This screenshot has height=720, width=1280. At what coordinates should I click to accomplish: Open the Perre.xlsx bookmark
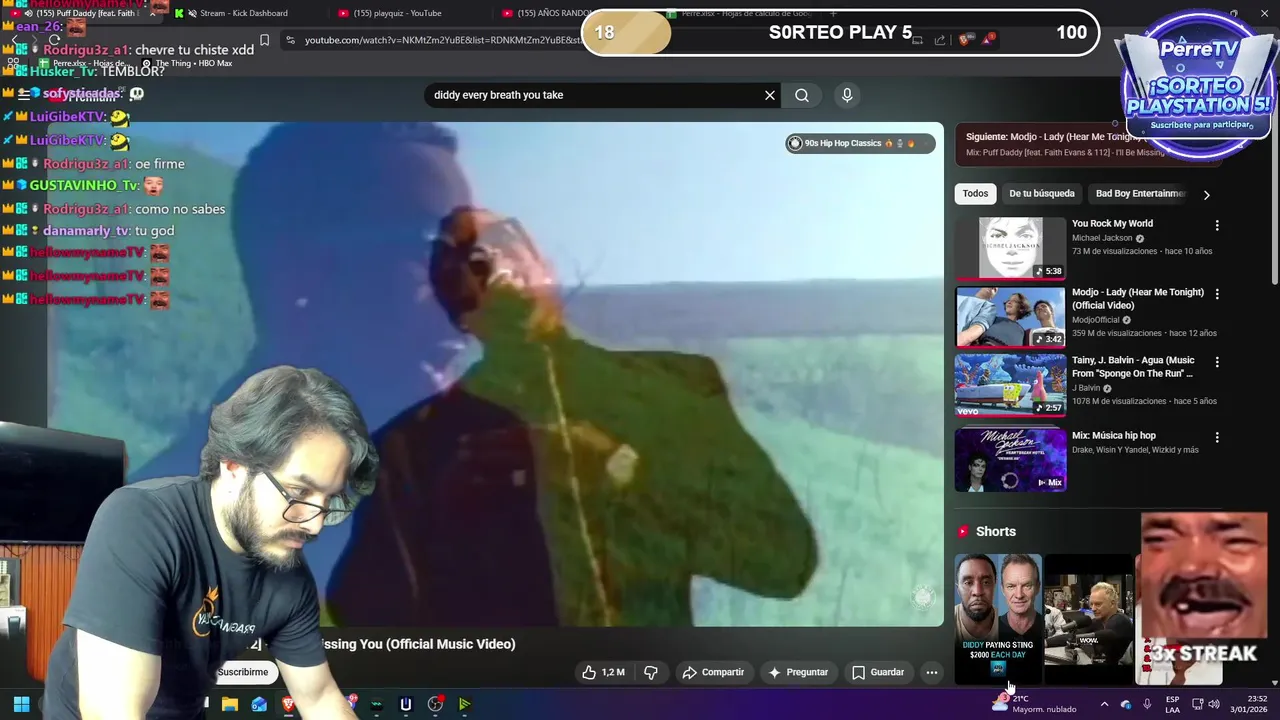click(82, 63)
